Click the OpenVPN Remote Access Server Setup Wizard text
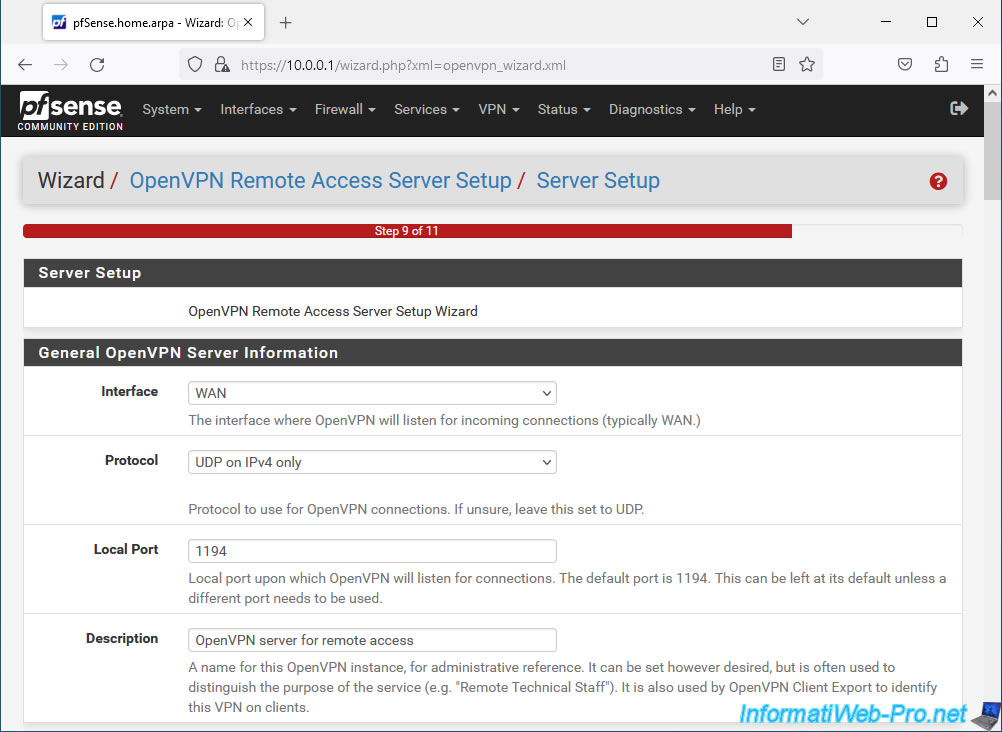The width and height of the screenshot is (1002, 732). click(x=333, y=311)
